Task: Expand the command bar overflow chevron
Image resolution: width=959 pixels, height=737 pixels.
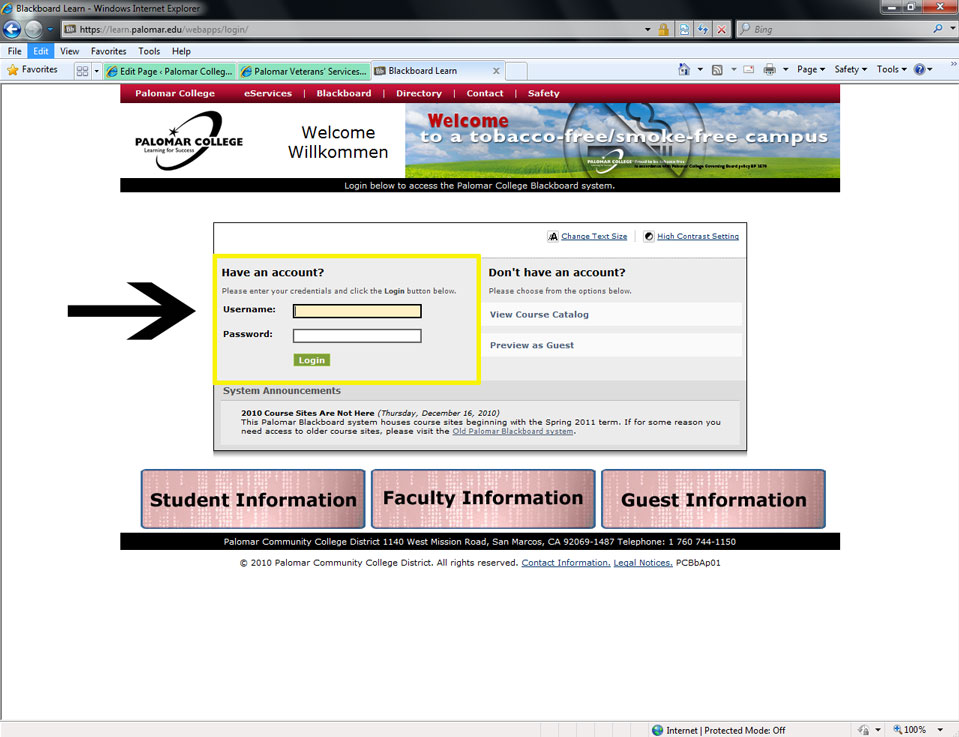Action: point(953,64)
